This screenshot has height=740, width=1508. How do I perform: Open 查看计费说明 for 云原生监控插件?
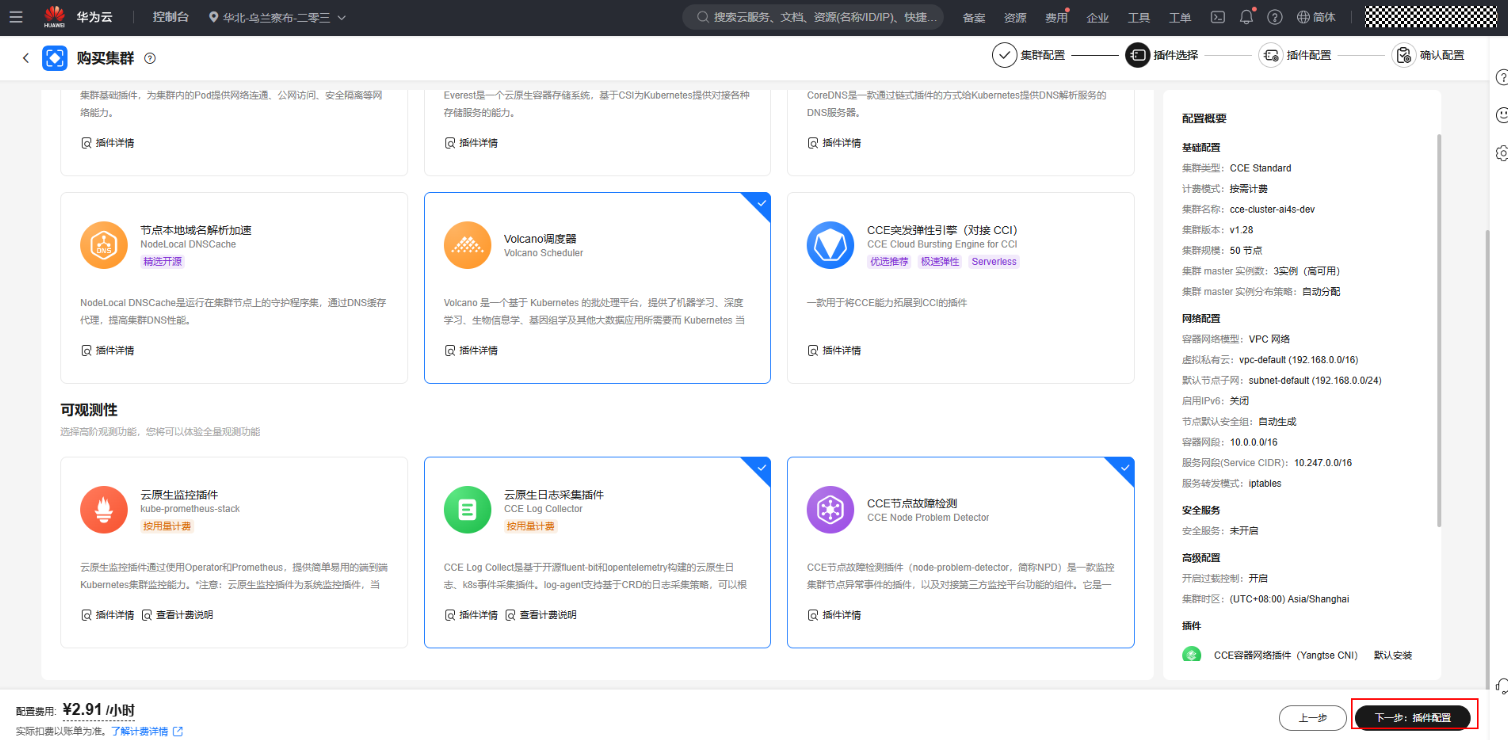177,615
